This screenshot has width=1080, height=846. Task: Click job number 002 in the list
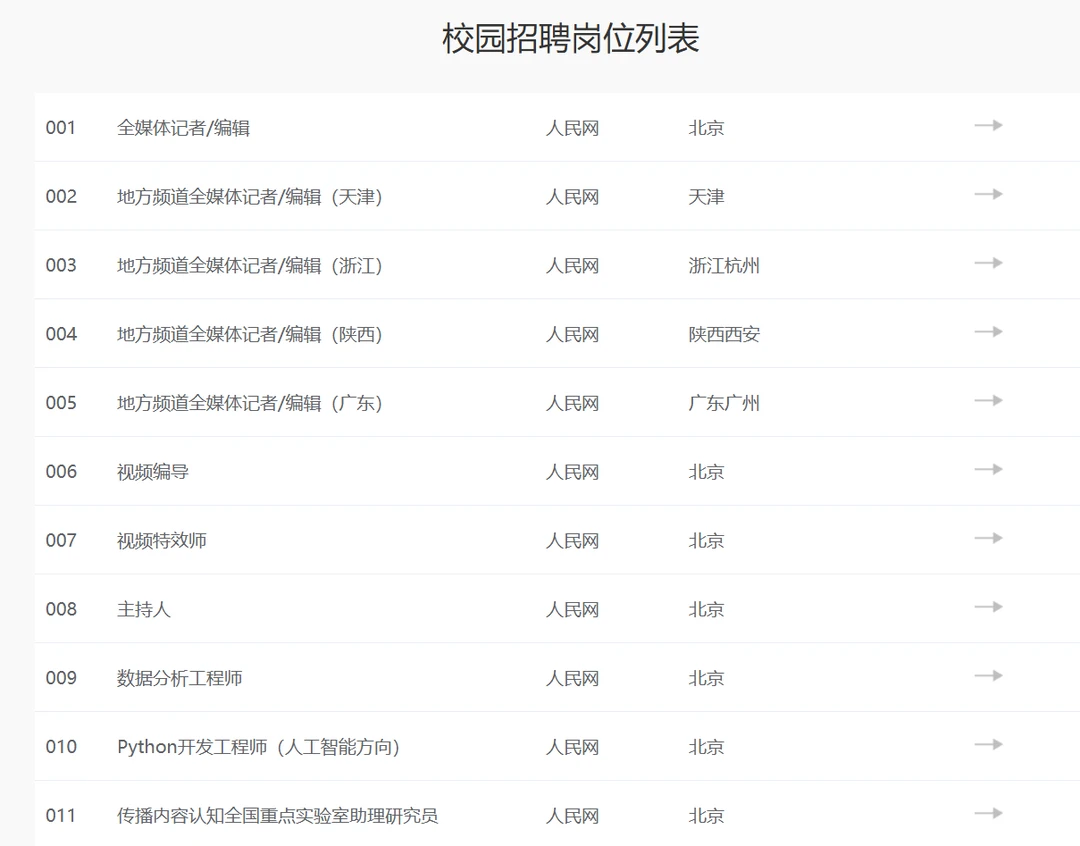[x=62, y=197]
